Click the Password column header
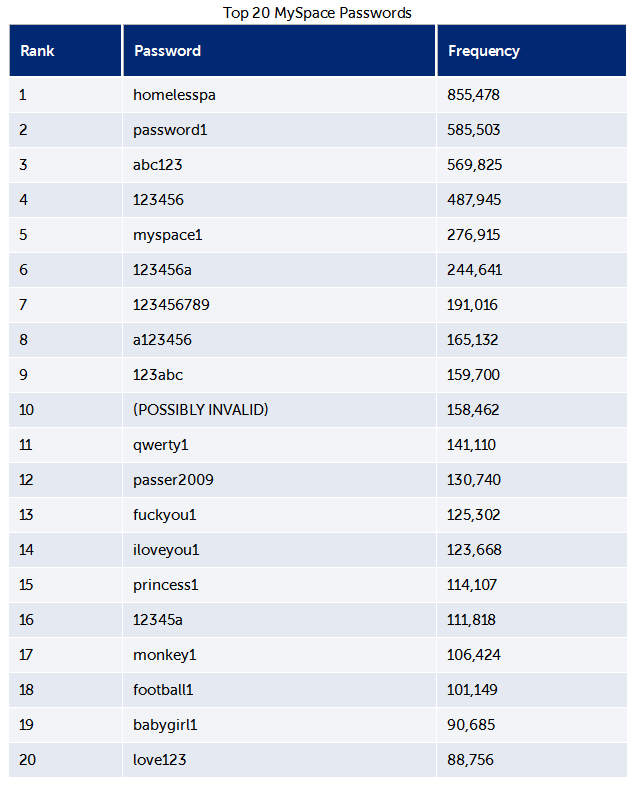Image resolution: width=637 pixels, height=786 pixels. 167,51
